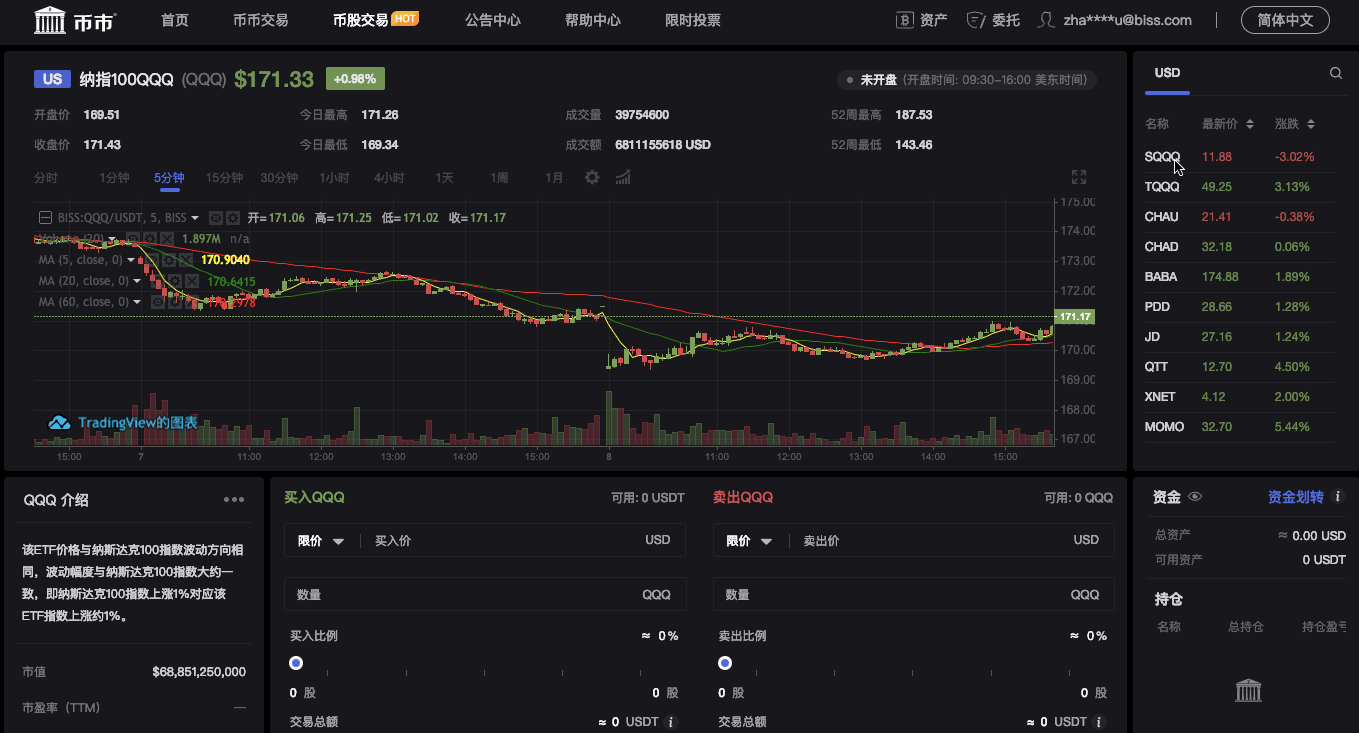1359x733 pixels.
Task: Select the MOMO row in list
Action: click(x=1240, y=427)
